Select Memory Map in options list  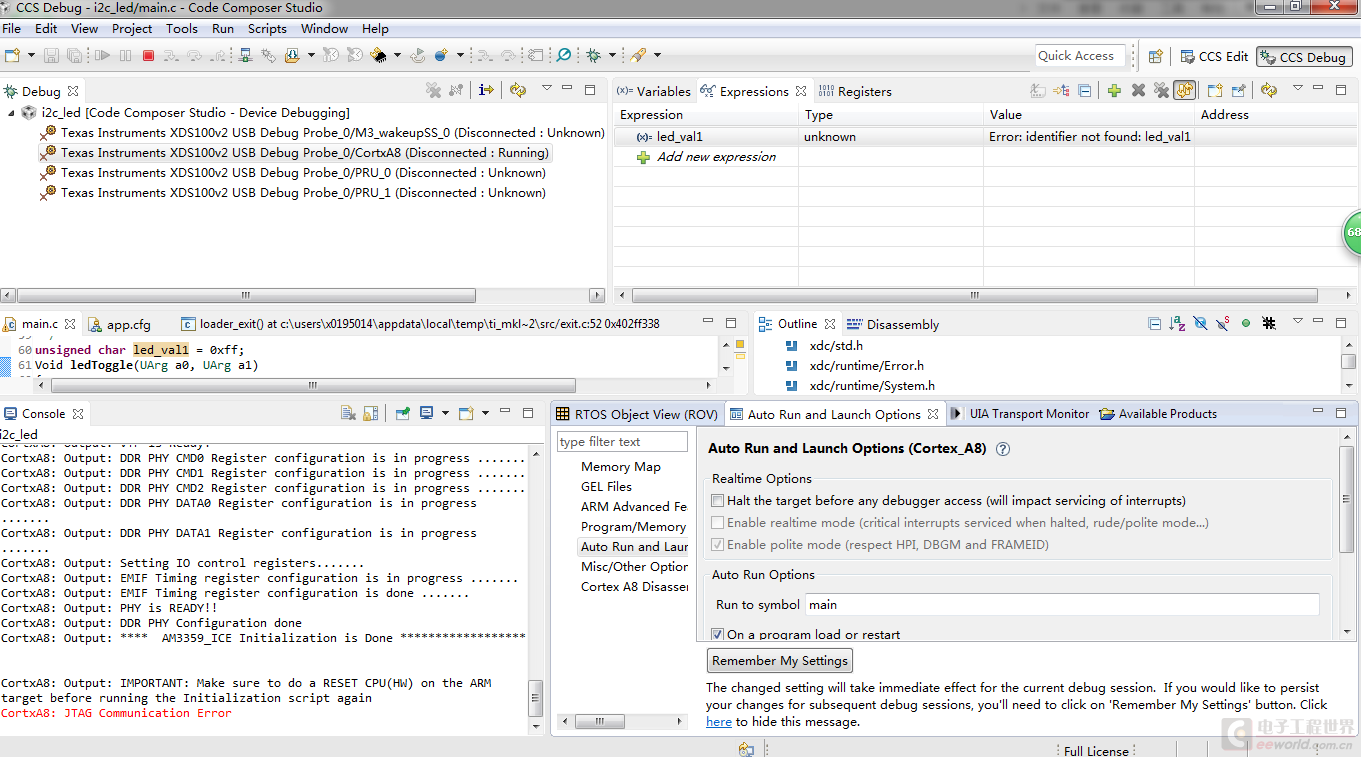pyautogui.click(x=621, y=467)
